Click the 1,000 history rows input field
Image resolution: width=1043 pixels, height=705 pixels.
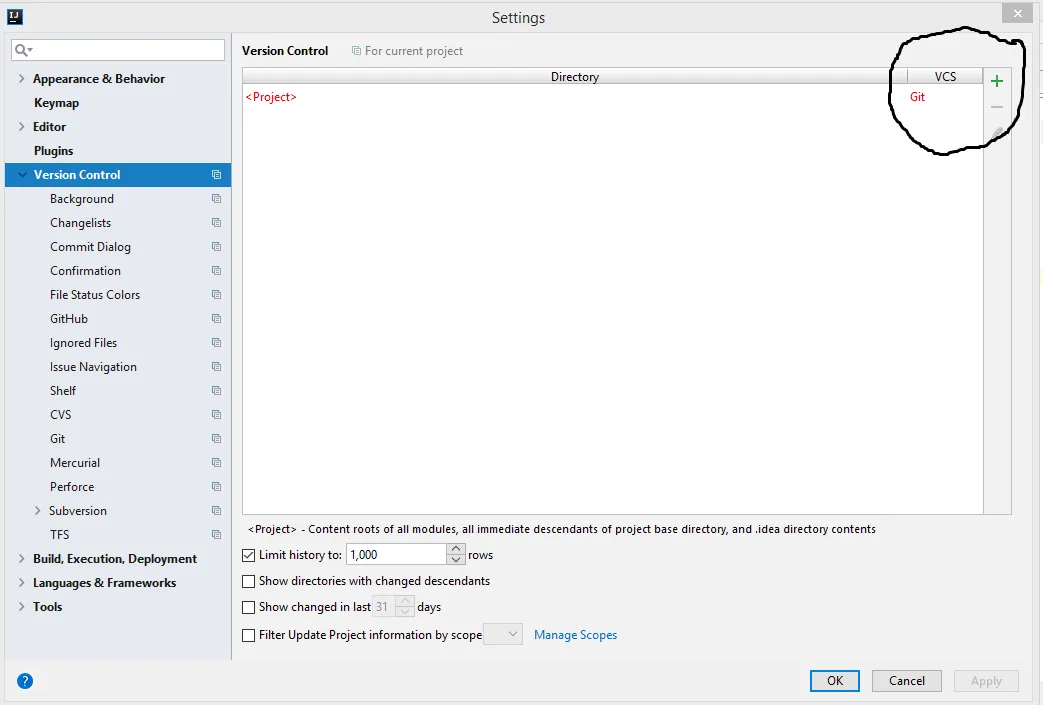point(396,555)
